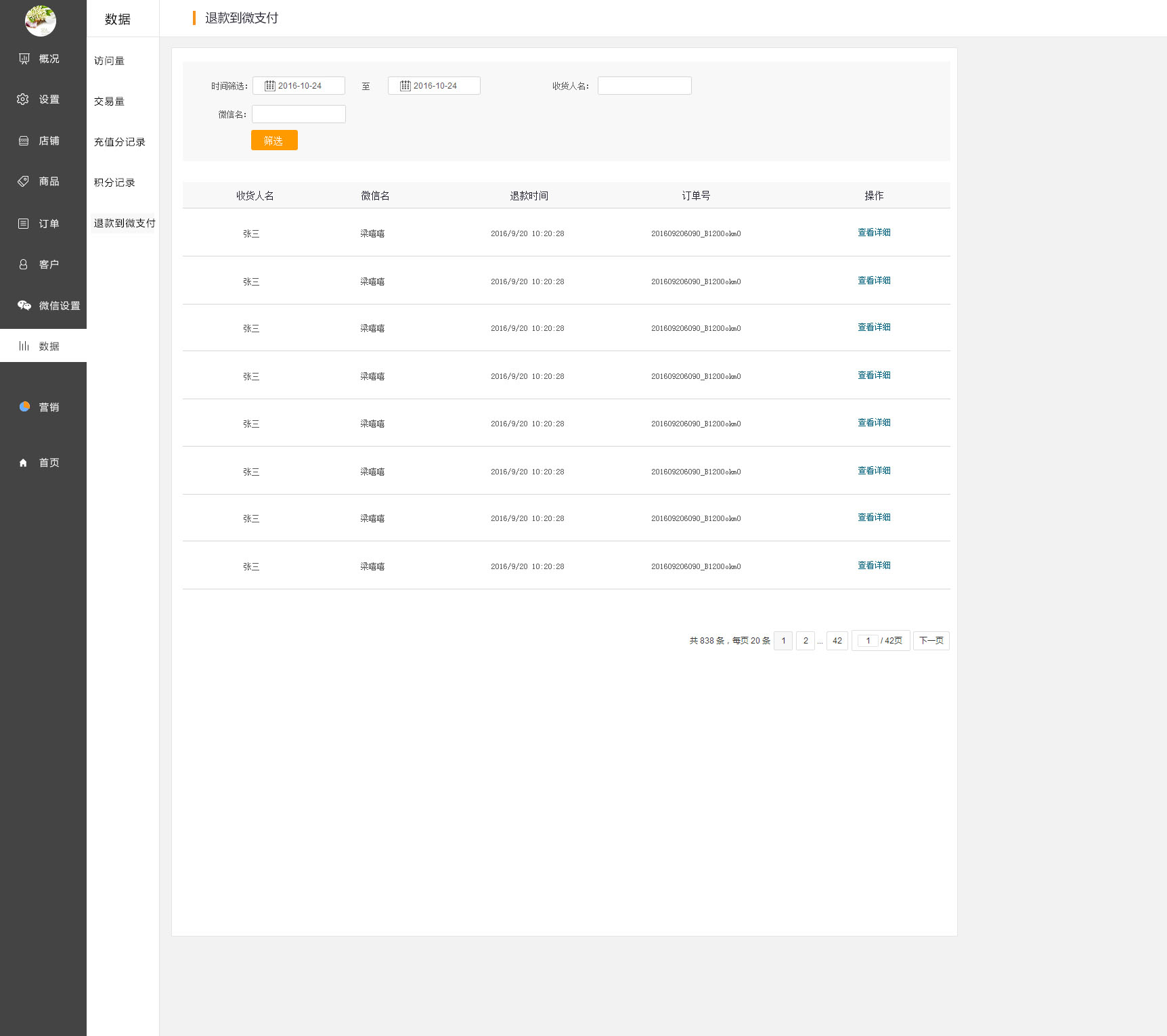Image resolution: width=1167 pixels, height=1036 pixels.
Task: Select the 商品 tag icon
Action: (23, 181)
